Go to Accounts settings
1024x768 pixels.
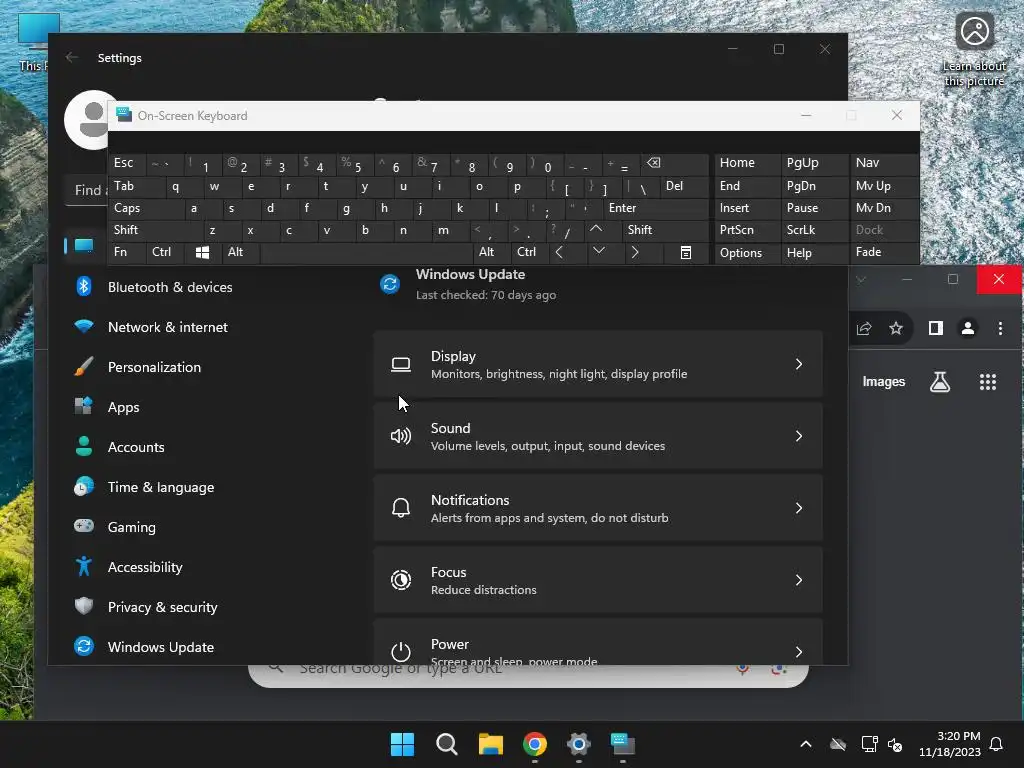[136, 447]
